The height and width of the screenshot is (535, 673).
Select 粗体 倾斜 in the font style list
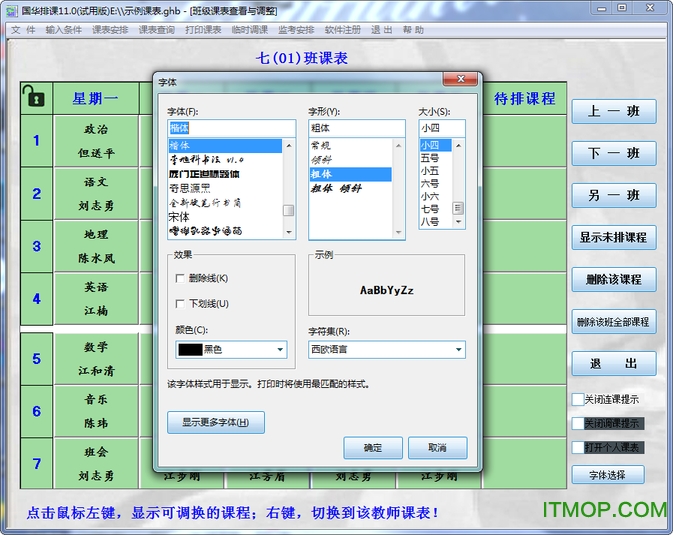350,188
